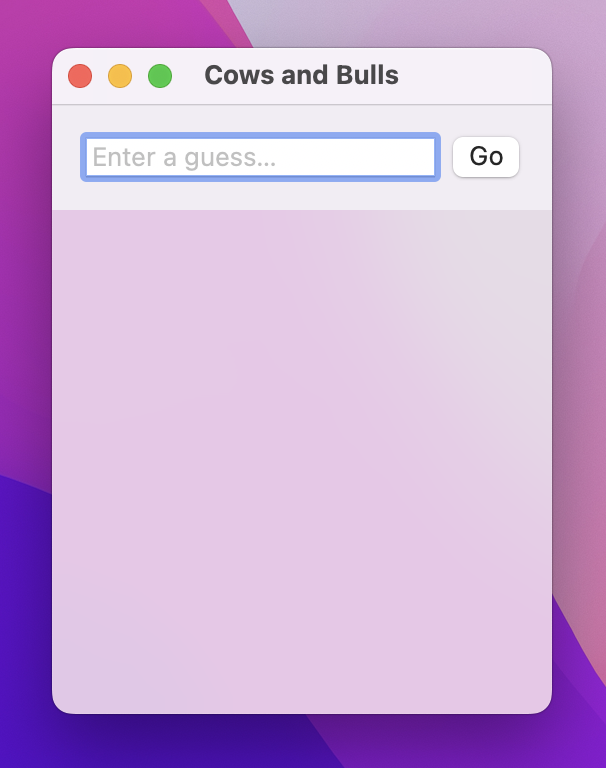Click the Go button
The width and height of the screenshot is (606, 768).
(x=485, y=157)
